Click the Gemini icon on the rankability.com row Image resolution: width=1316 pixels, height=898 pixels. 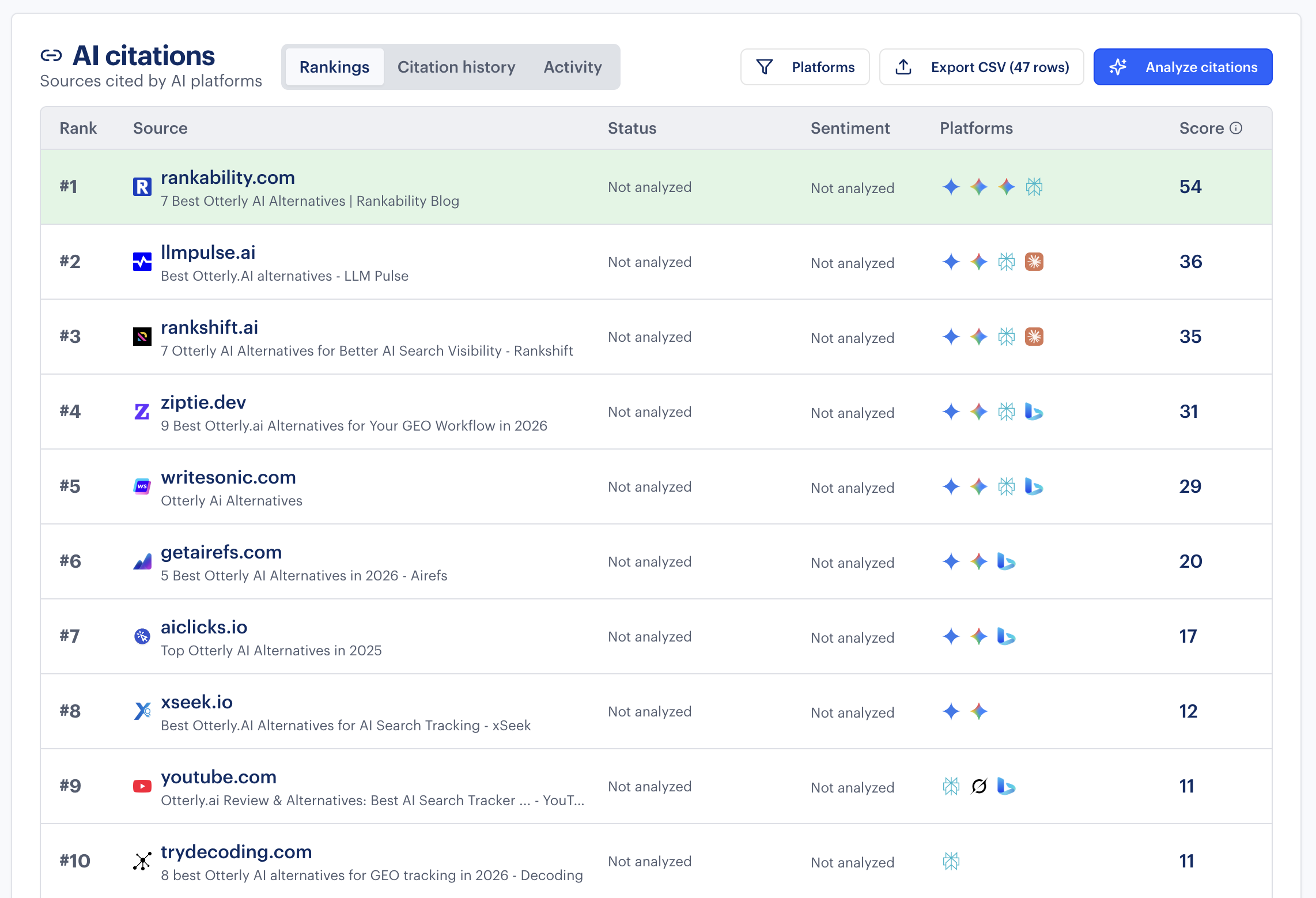[951, 187]
